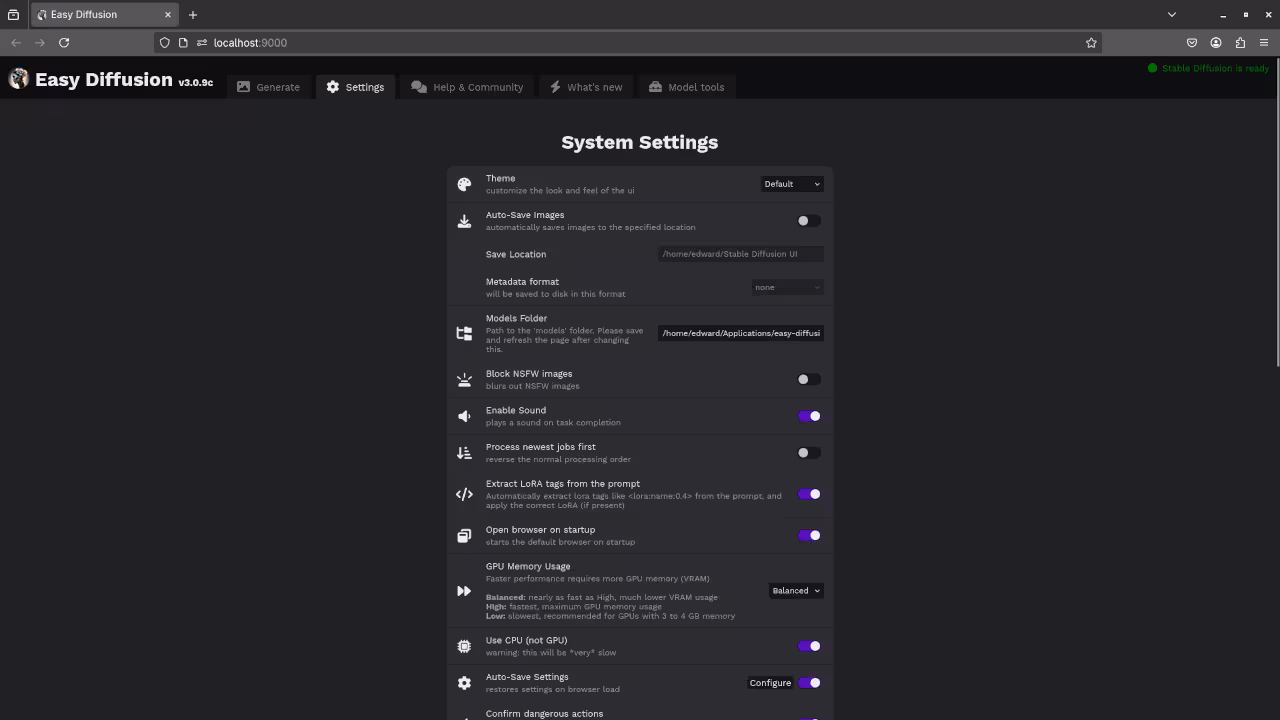This screenshot has height=720, width=1280.
Task: Click the Configure button for Auto-Save Settings
Action: (x=770, y=683)
